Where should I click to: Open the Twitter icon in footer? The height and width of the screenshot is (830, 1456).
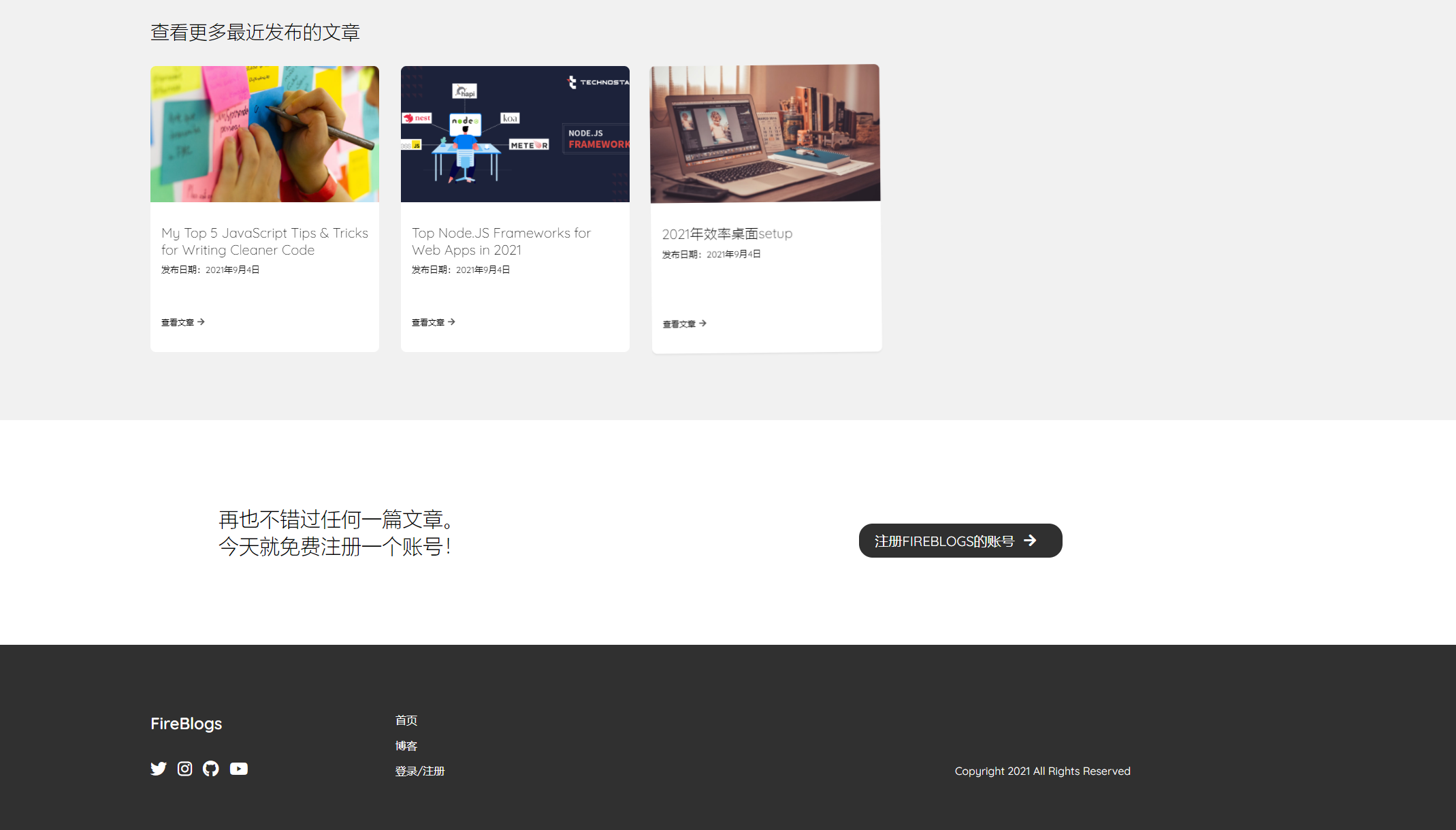click(159, 769)
